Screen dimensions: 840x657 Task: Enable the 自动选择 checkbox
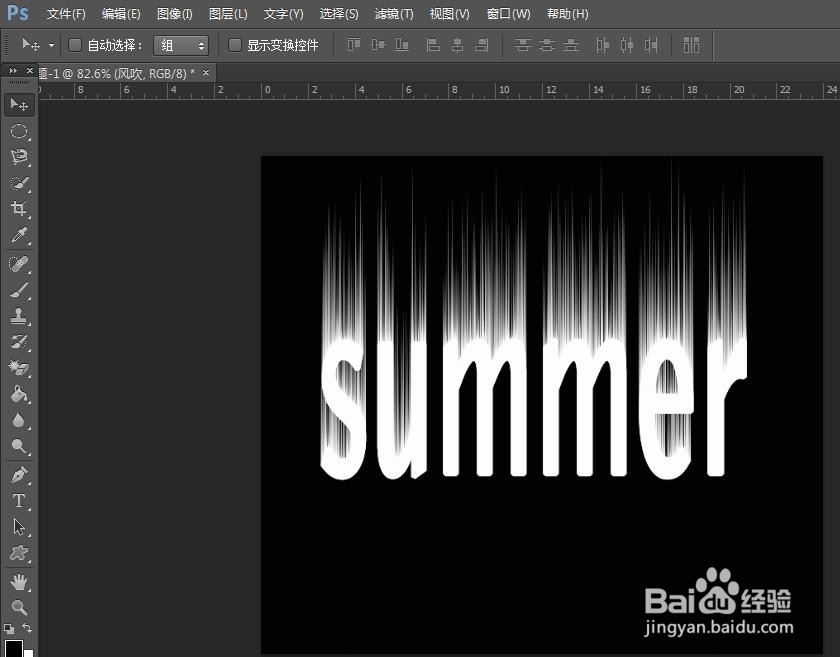(x=75, y=45)
